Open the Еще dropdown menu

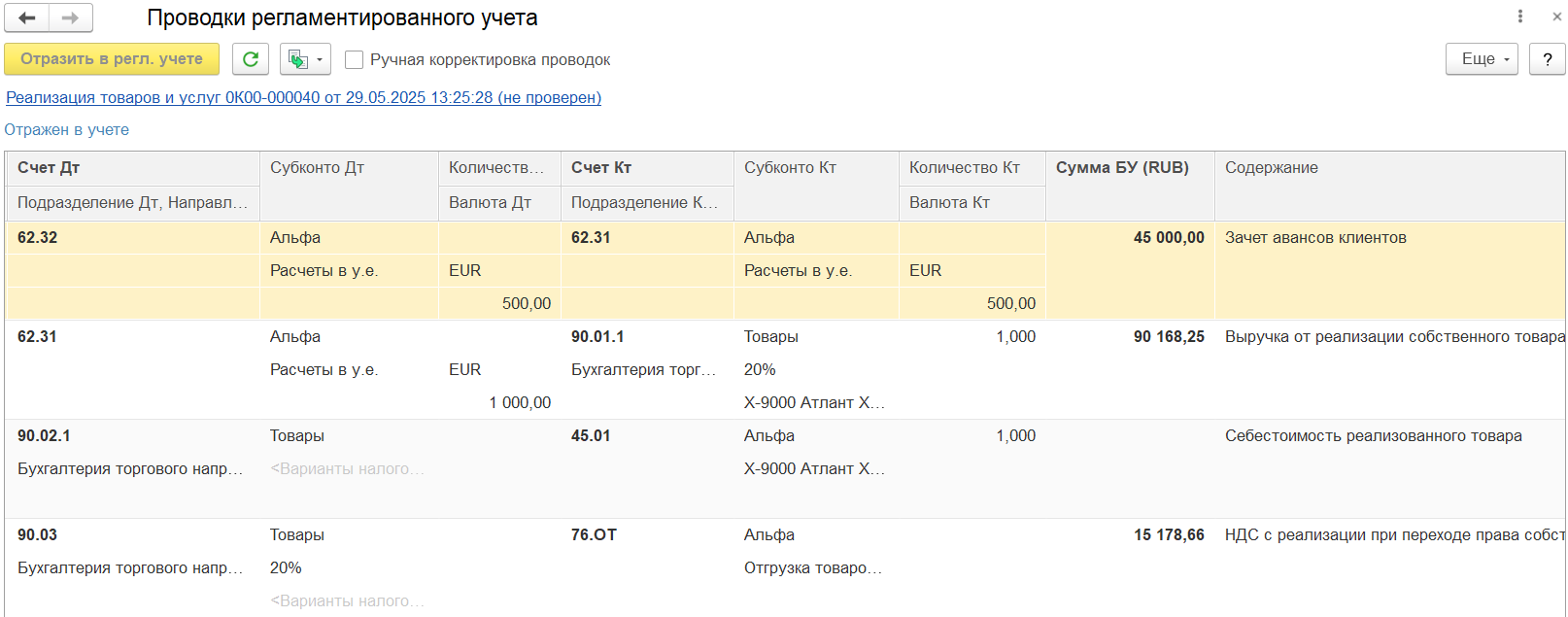pyautogui.click(x=1482, y=59)
